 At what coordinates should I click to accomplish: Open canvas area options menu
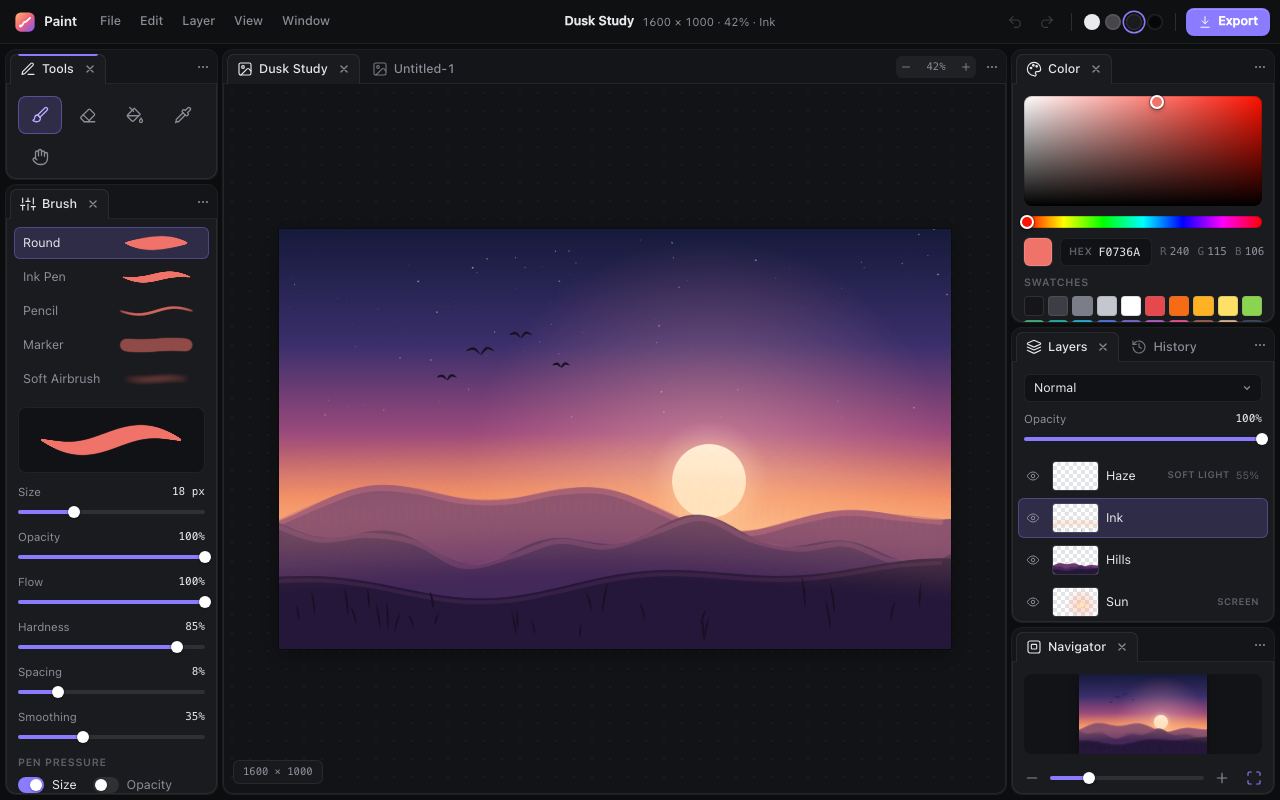992,67
